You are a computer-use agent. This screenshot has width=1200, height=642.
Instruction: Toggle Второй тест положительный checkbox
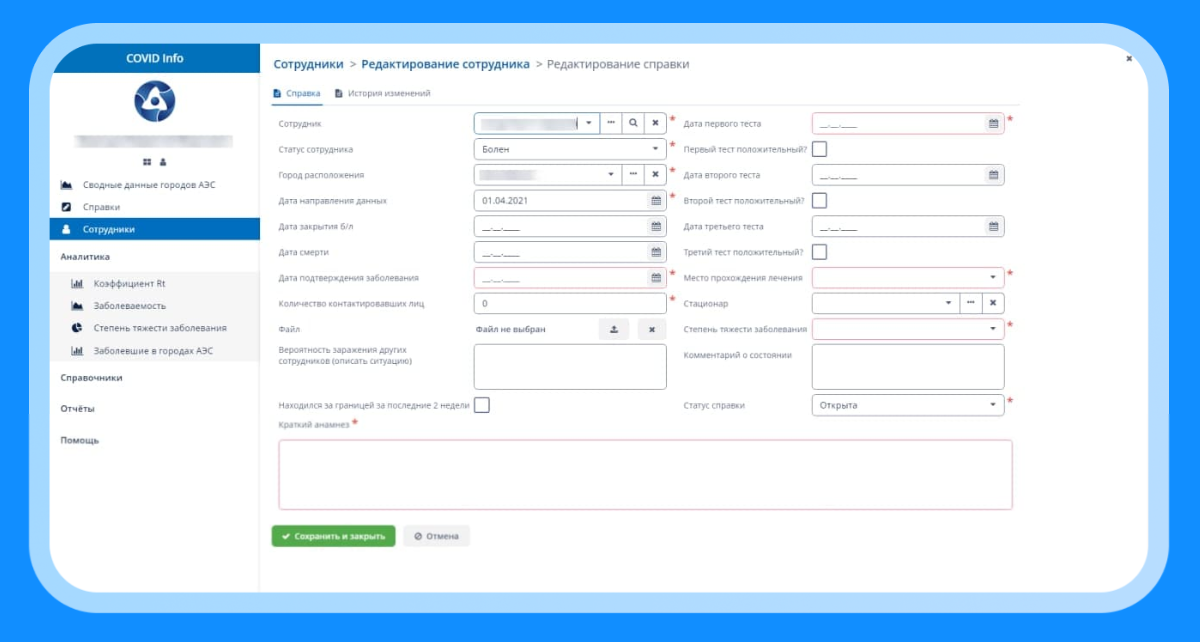click(819, 200)
